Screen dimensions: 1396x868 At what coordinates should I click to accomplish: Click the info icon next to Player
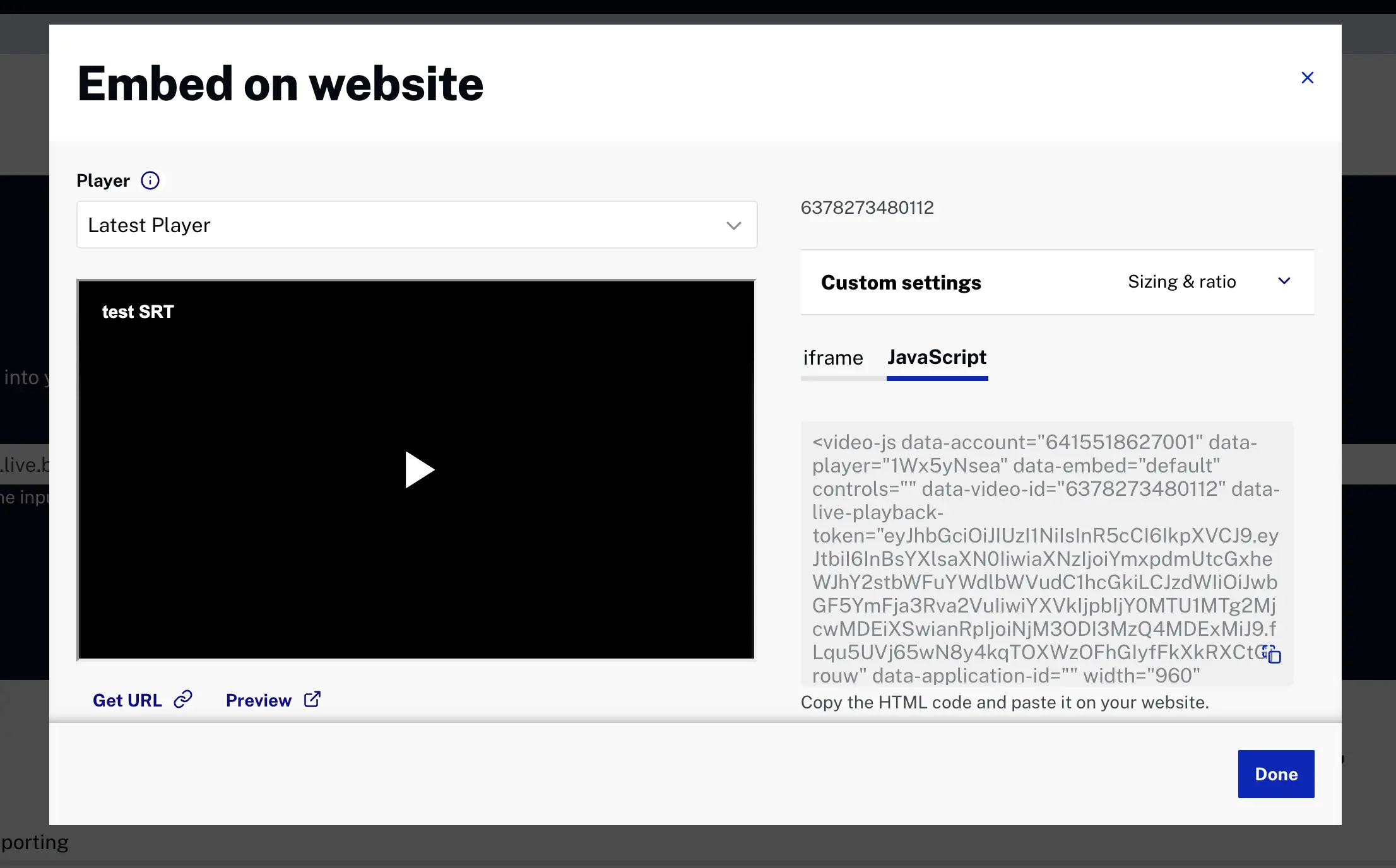(x=150, y=180)
